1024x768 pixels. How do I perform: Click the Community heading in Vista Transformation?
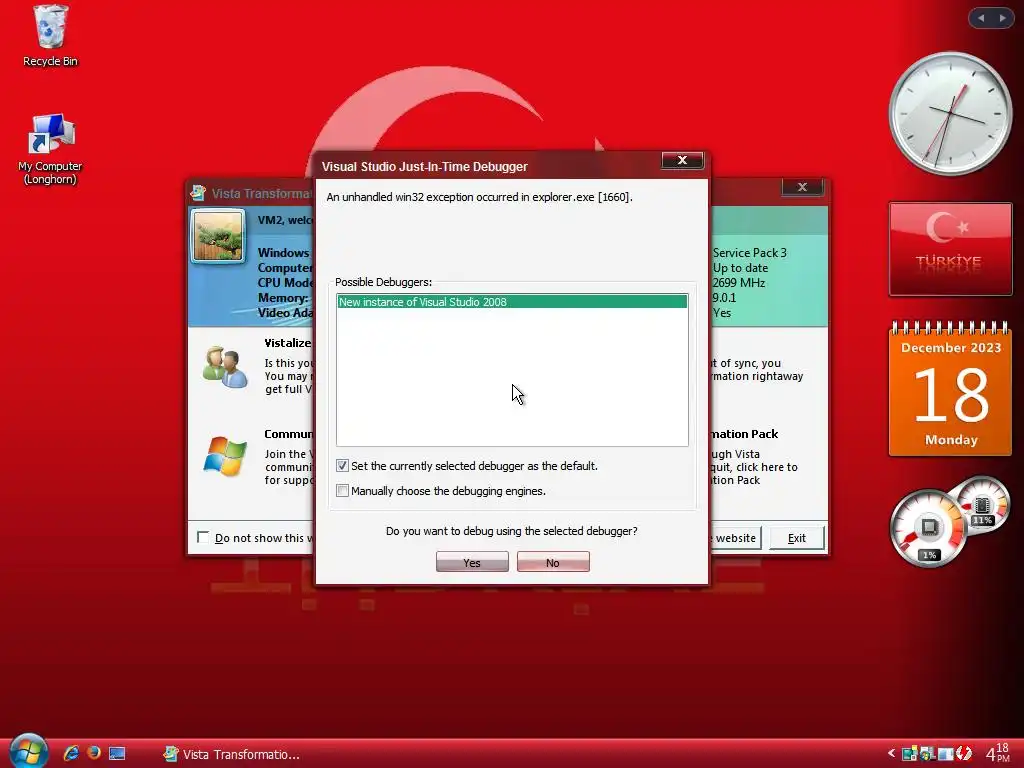[289, 434]
